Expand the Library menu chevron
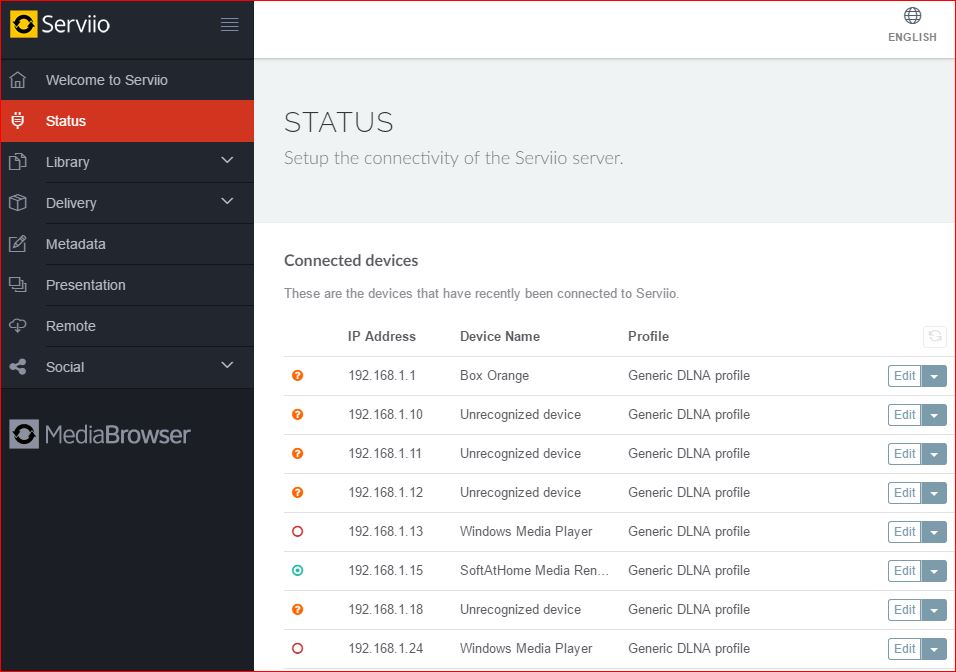956x672 pixels. click(227, 161)
